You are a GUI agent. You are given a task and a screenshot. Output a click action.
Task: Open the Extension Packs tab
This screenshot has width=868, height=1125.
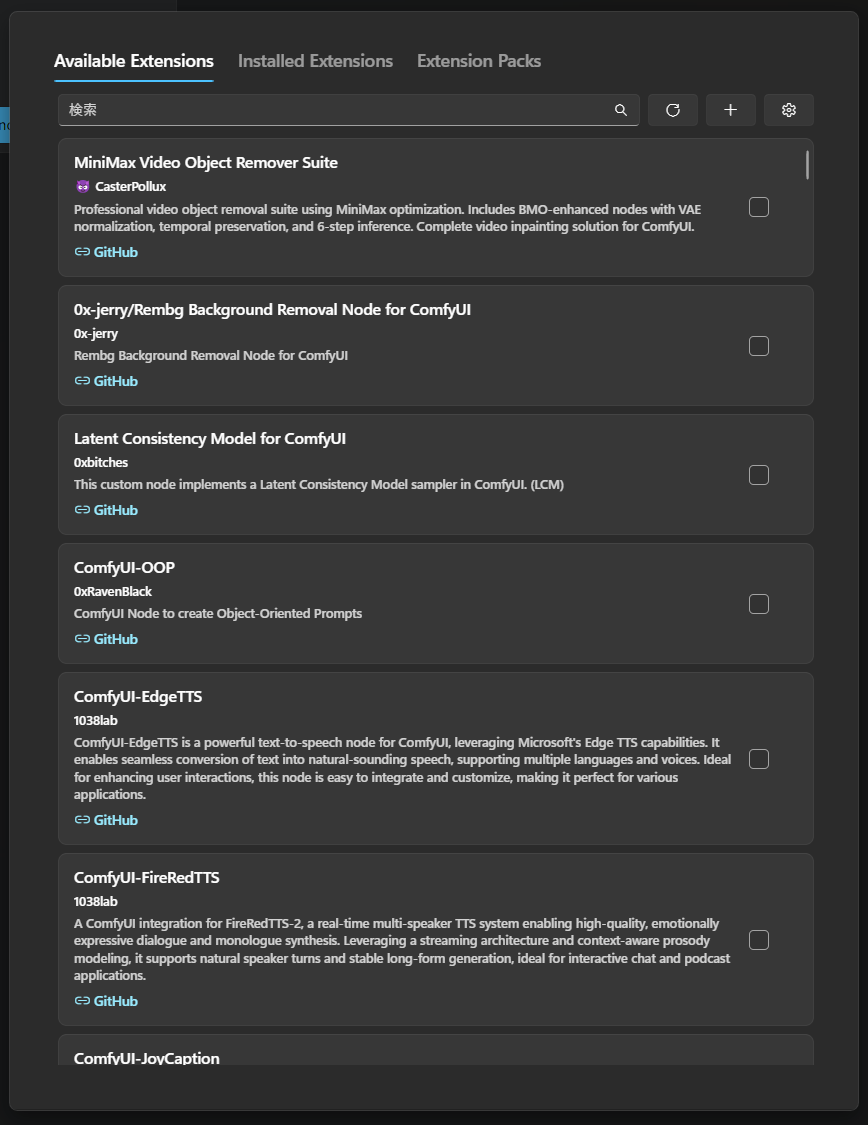[x=479, y=61]
